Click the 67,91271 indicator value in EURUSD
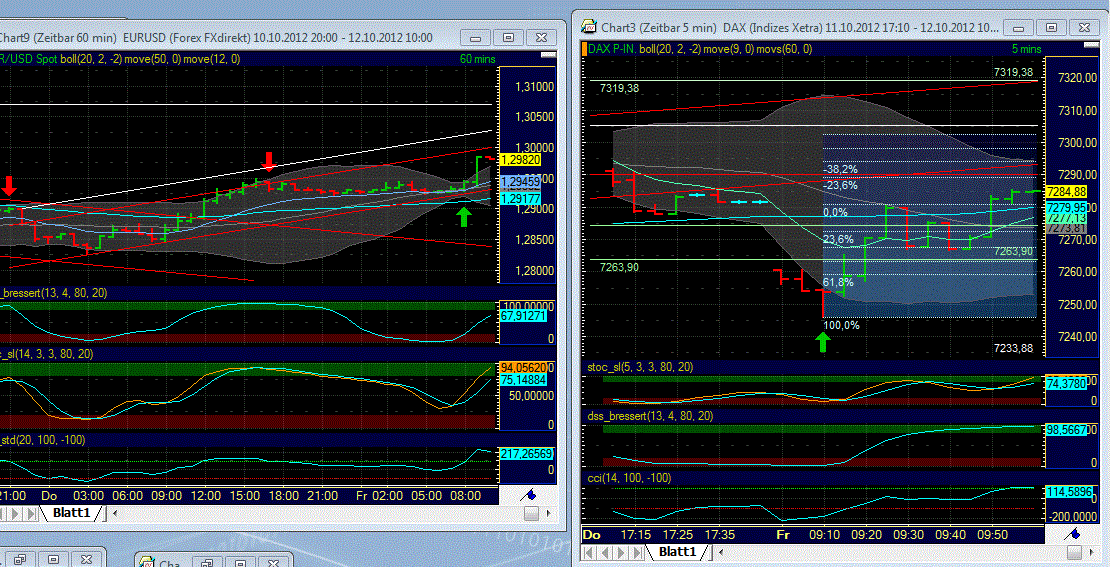Image resolution: width=1110 pixels, height=567 pixels. (x=526, y=316)
